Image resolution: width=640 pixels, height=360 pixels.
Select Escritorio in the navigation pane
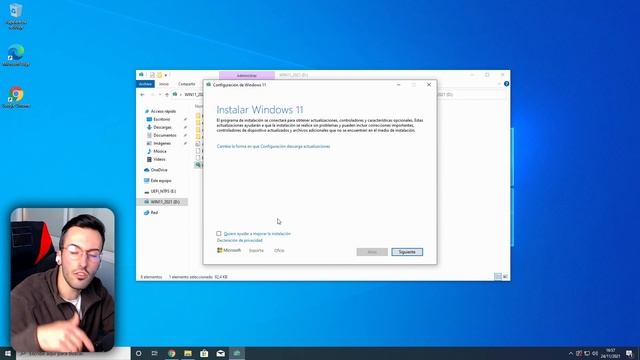click(161, 119)
